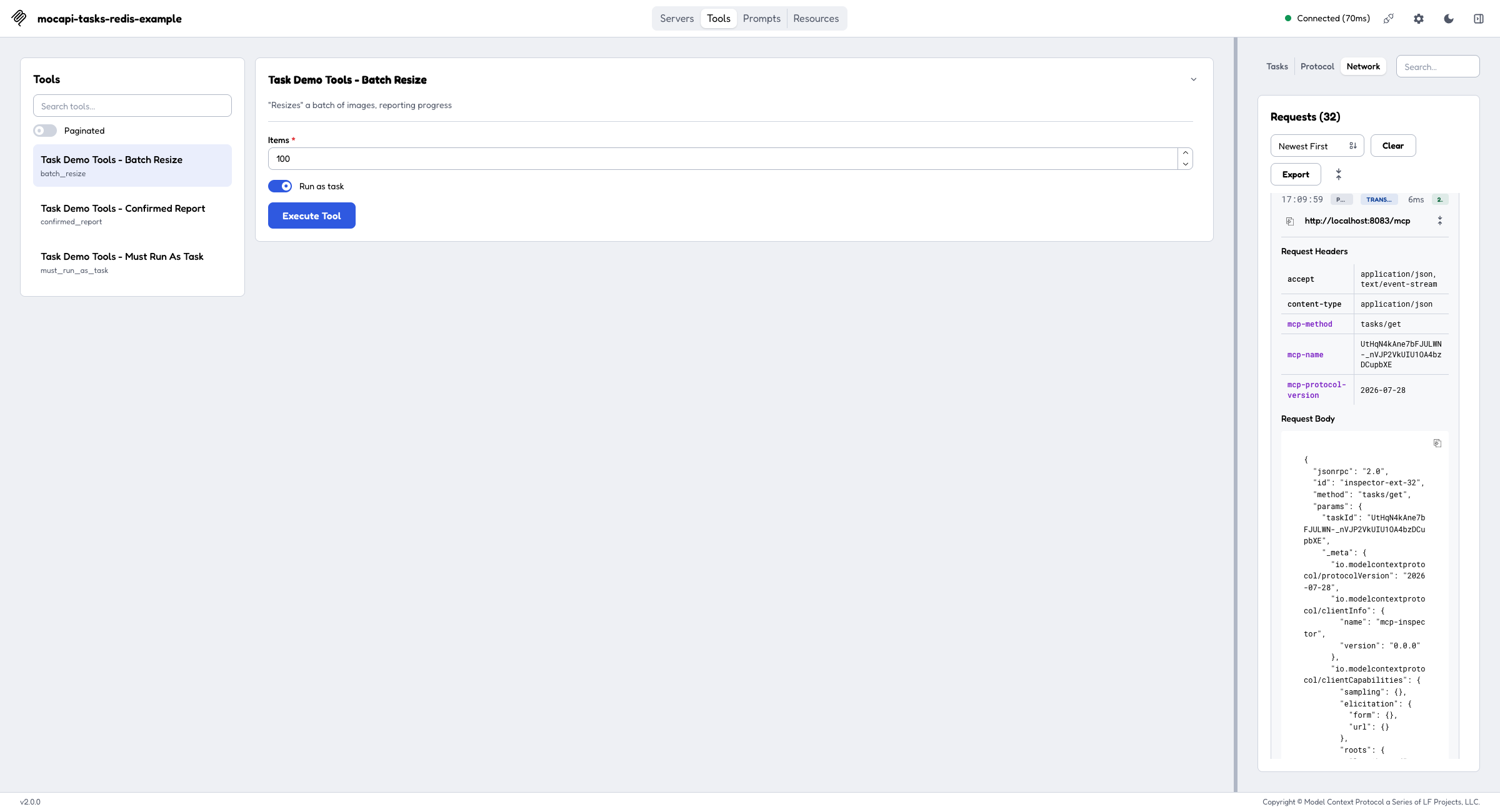Viewport: 1500px width, 812px height.
Task: Open the Servers tab
Action: coord(677,19)
